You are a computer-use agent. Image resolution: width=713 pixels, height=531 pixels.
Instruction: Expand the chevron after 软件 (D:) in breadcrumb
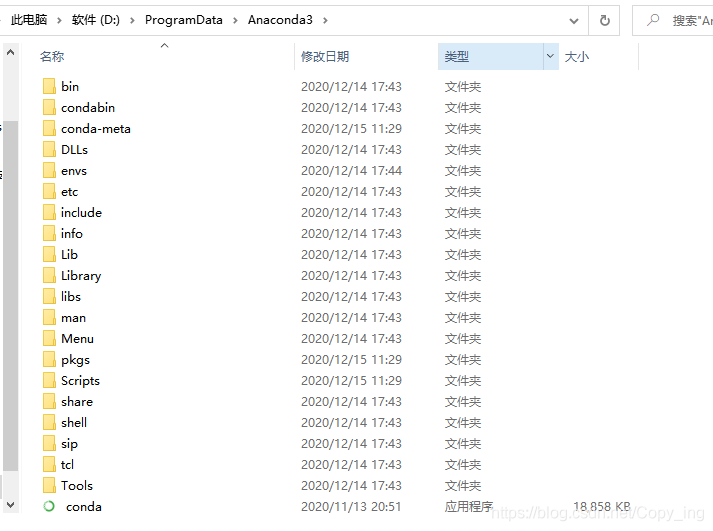(132, 20)
